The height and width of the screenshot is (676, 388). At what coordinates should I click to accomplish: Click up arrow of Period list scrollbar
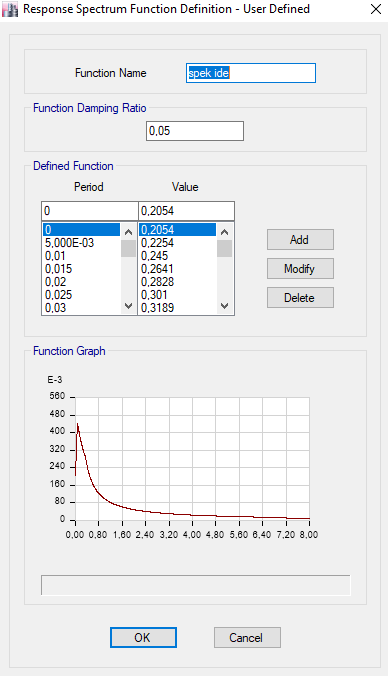tap(128, 232)
